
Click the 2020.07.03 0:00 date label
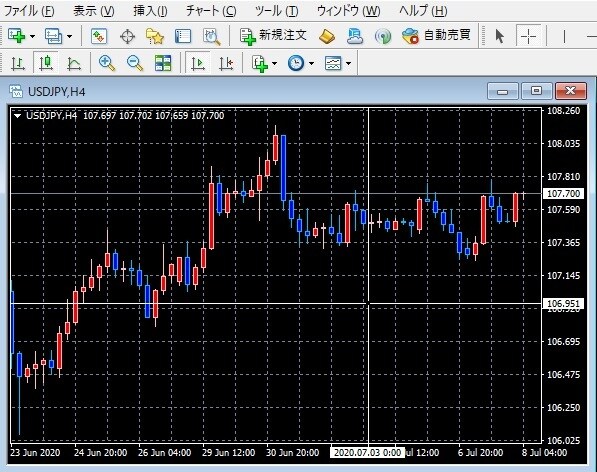[x=367, y=453]
